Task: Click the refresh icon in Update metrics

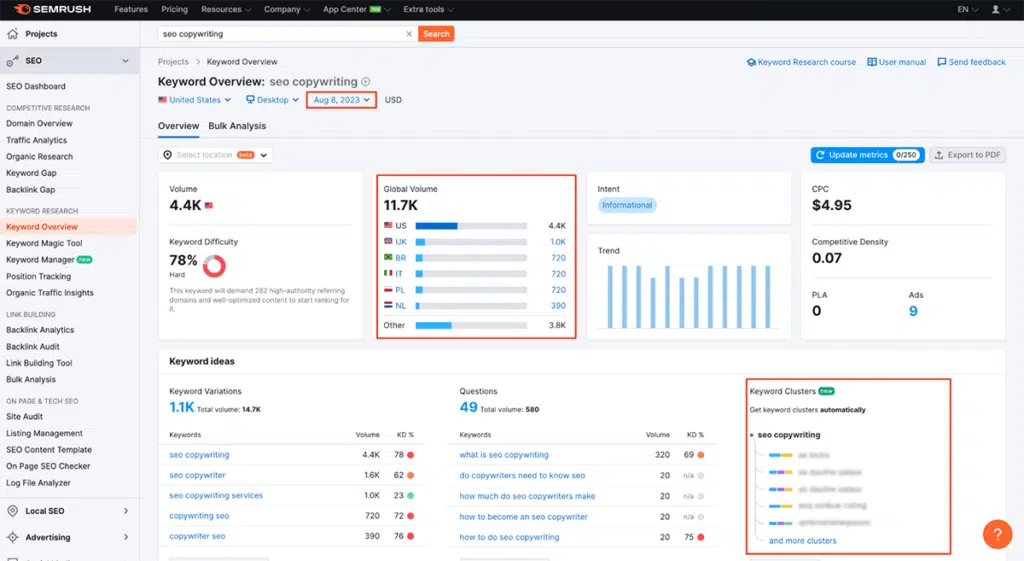Action: (x=820, y=155)
